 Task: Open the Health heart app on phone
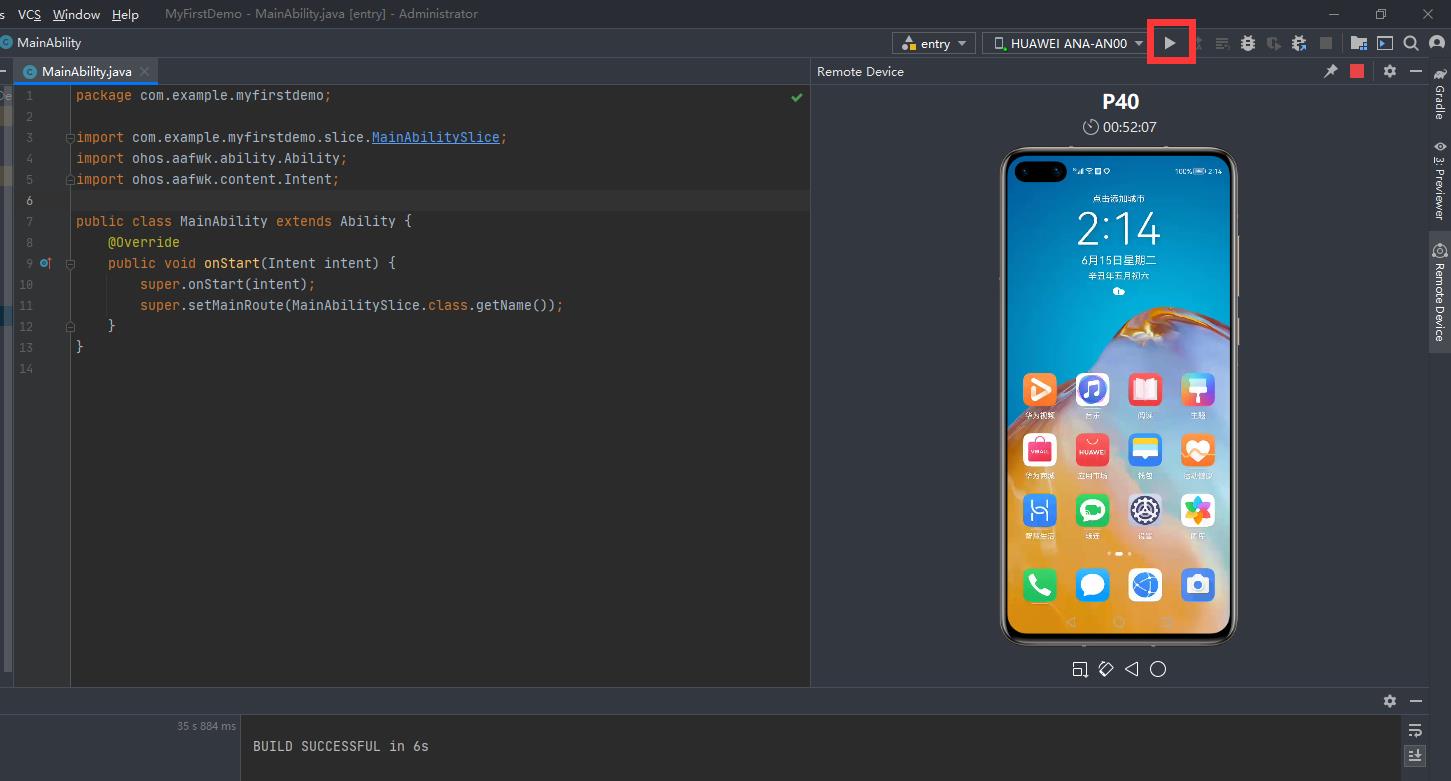pos(1198,450)
